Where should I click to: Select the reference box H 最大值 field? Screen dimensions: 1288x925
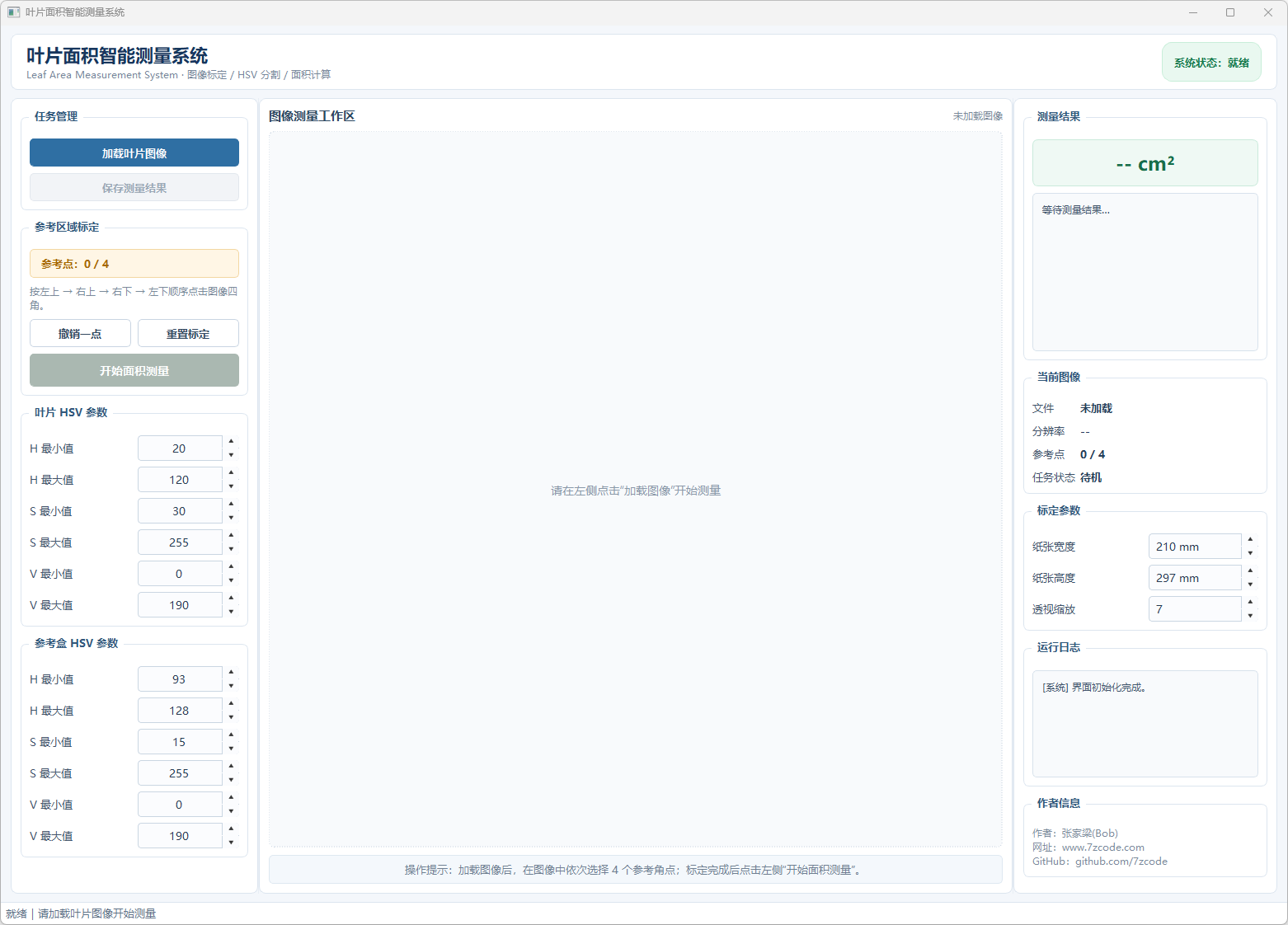180,711
